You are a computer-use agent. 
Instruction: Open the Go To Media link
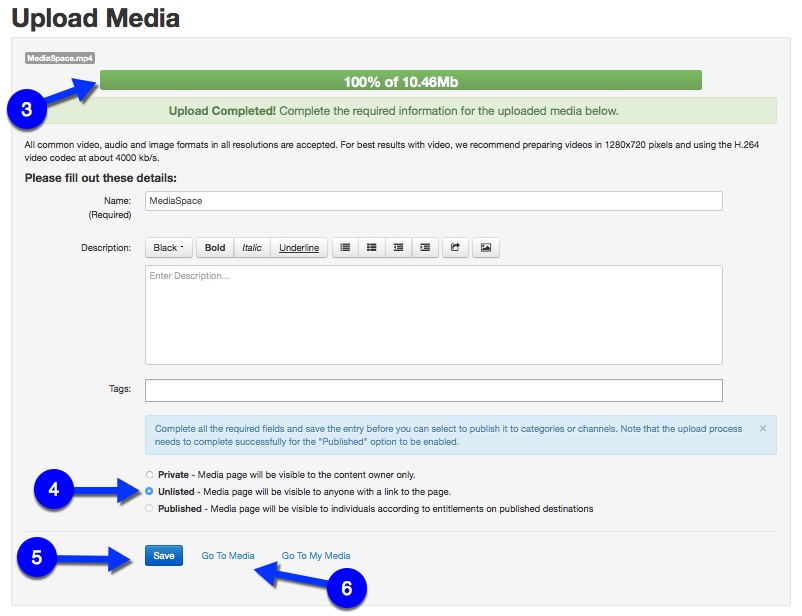click(228, 556)
